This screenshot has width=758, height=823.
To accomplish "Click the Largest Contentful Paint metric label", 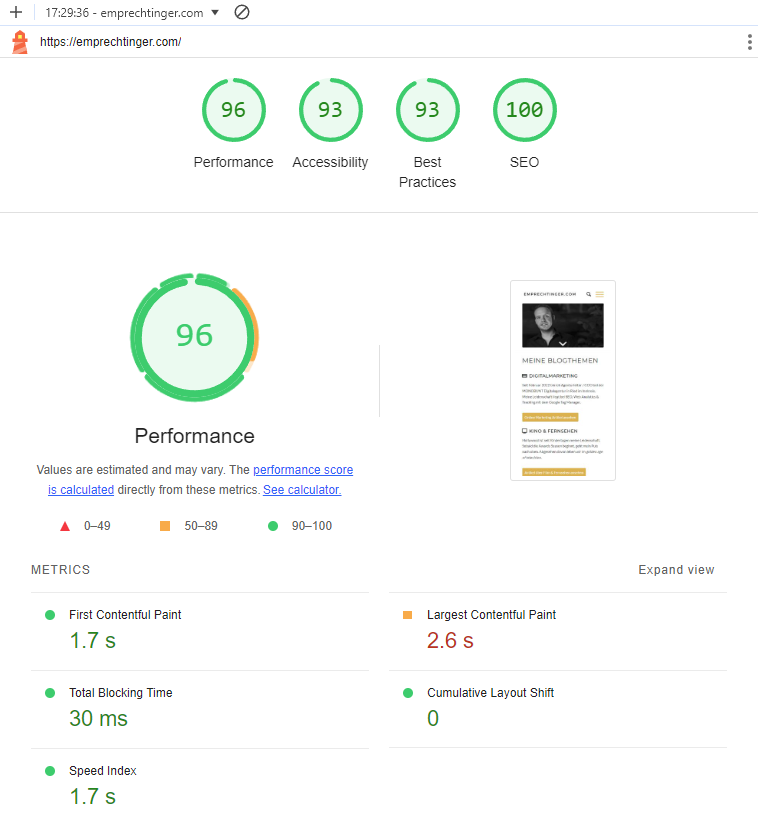I will (491, 615).
